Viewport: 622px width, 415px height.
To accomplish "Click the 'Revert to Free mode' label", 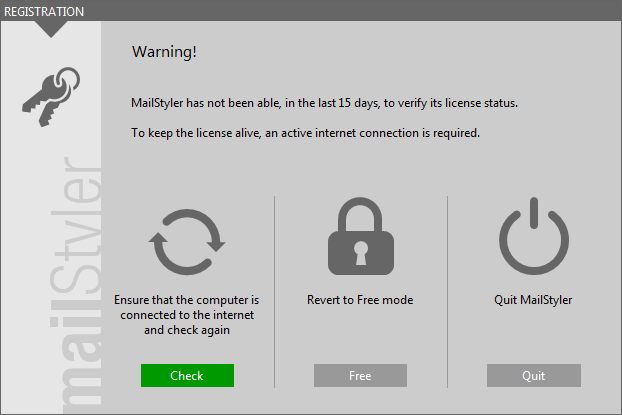I will click(x=360, y=300).
